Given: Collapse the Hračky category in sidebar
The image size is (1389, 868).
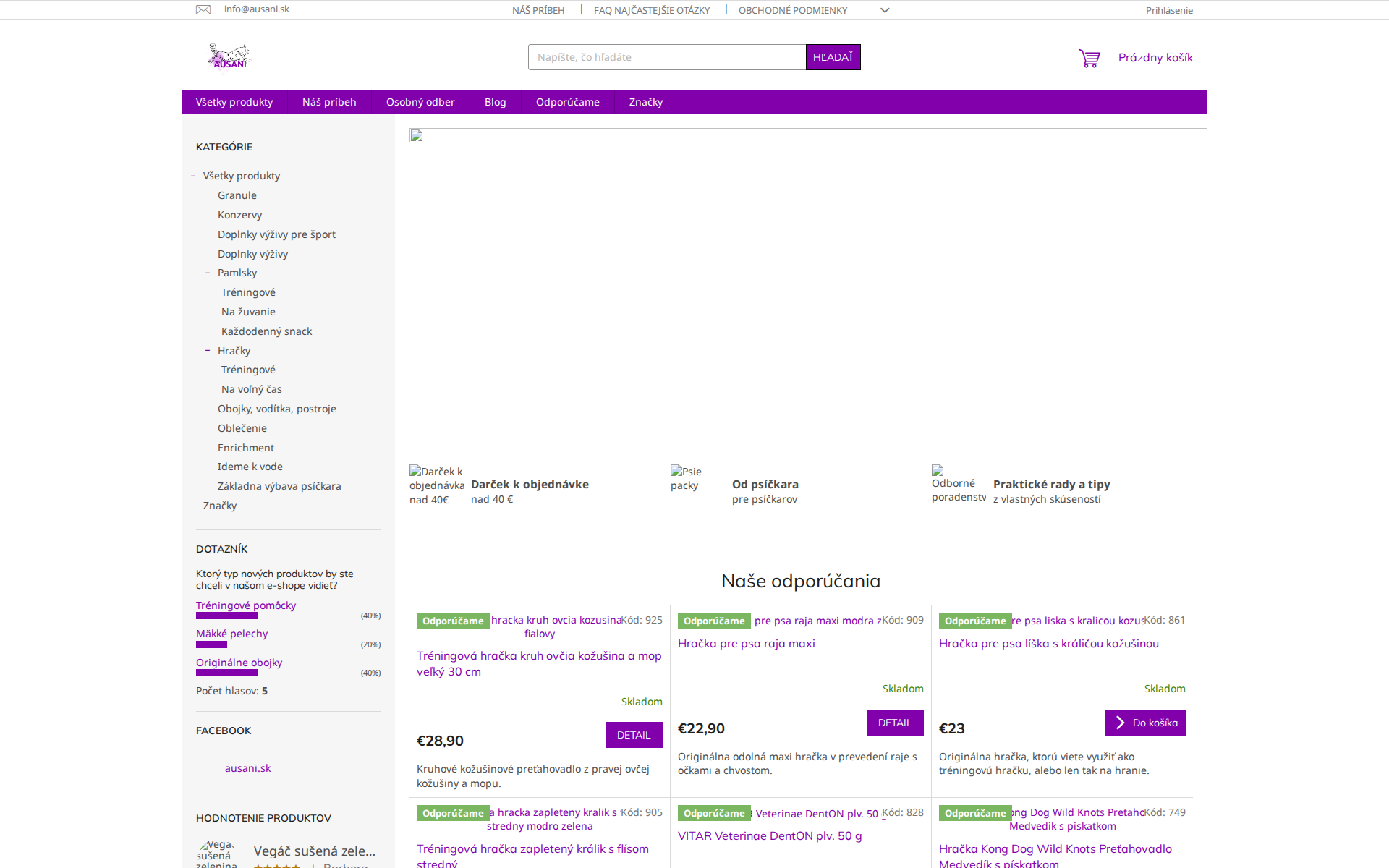Looking at the screenshot, I should (207, 350).
